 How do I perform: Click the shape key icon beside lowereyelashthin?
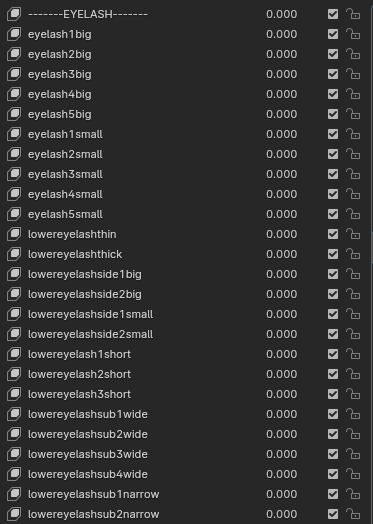[14, 234]
